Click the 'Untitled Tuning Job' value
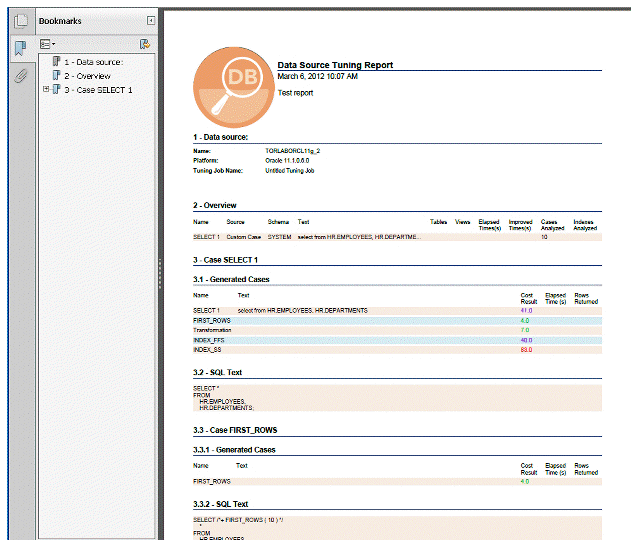The width and height of the screenshot is (640, 548). [x=290, y=171]
